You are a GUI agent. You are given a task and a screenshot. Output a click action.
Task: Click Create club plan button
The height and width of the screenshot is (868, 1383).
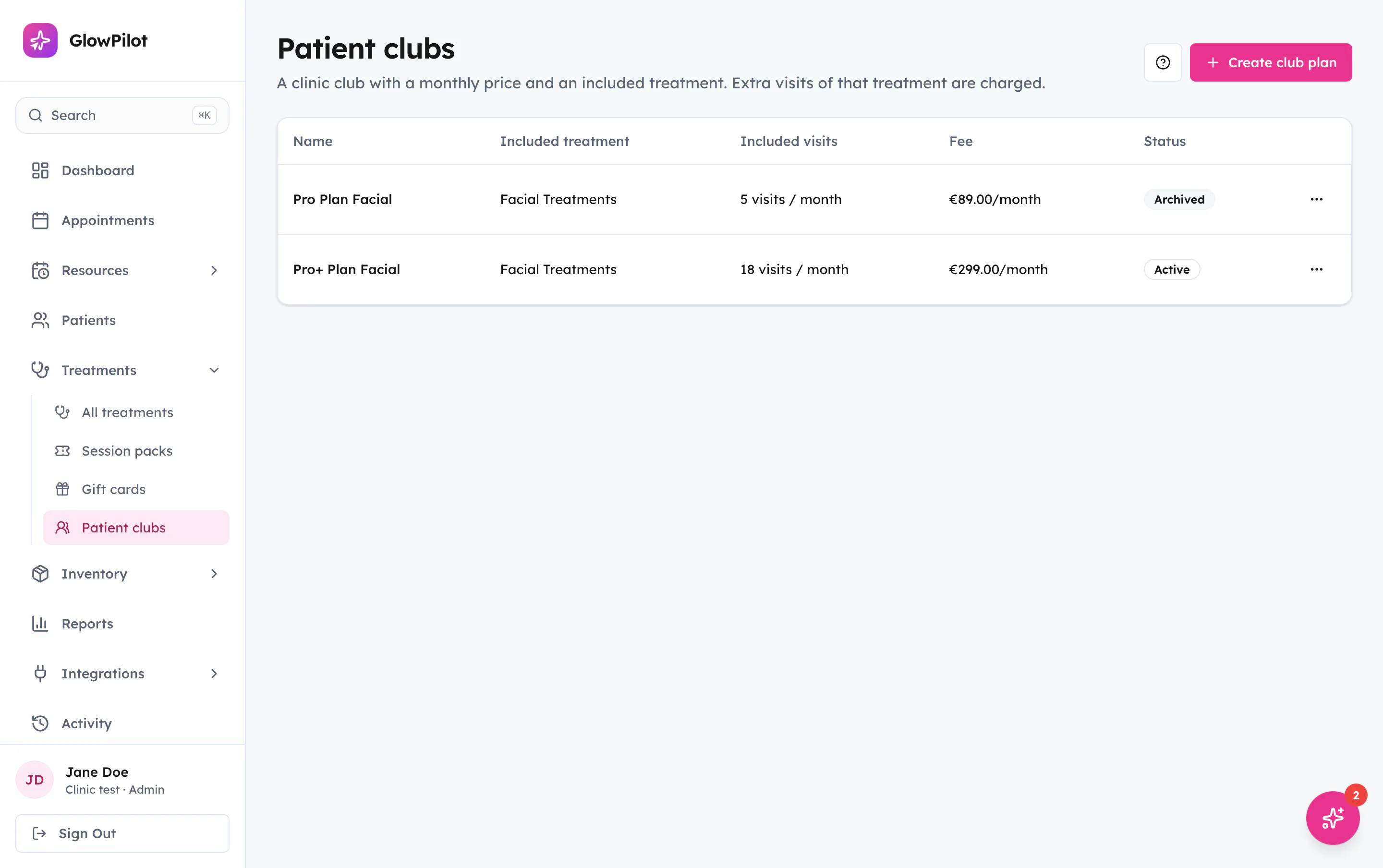[x=1271, y=62]
